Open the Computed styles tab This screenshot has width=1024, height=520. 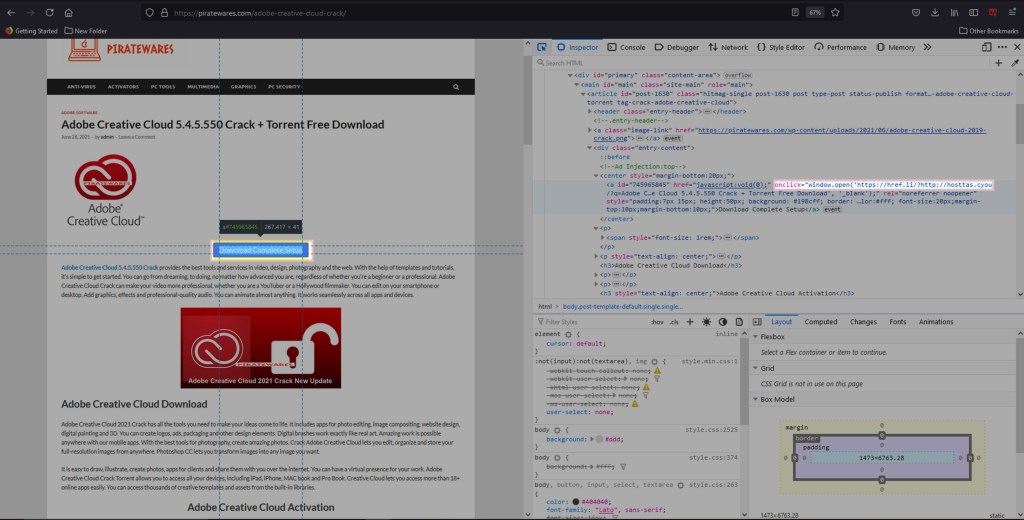pos(820,322)
